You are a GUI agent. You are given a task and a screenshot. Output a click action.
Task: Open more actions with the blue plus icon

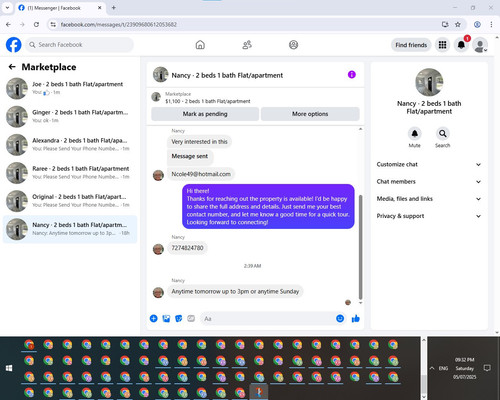153,318
